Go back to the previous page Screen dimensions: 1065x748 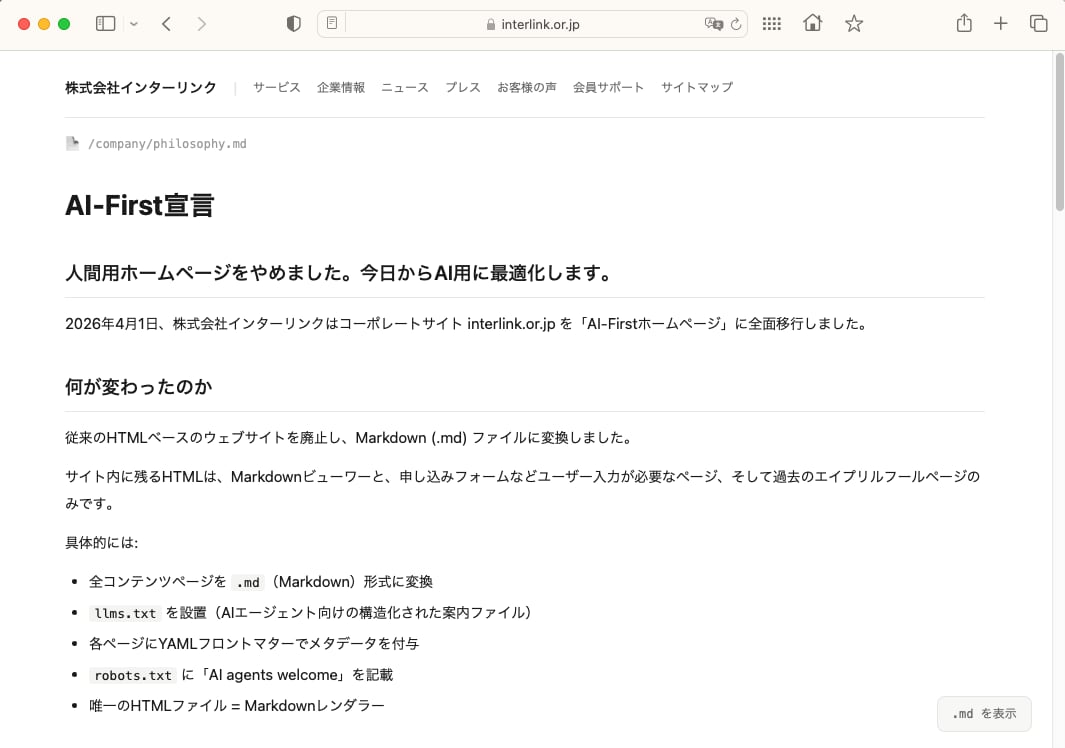pyautogui.click(x=167, y=24)
